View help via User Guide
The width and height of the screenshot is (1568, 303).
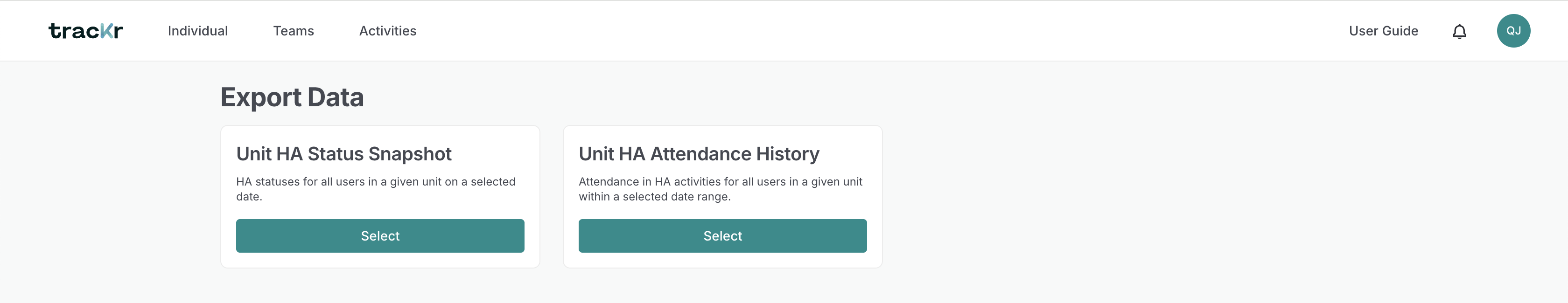click(x=1383, y=31)
